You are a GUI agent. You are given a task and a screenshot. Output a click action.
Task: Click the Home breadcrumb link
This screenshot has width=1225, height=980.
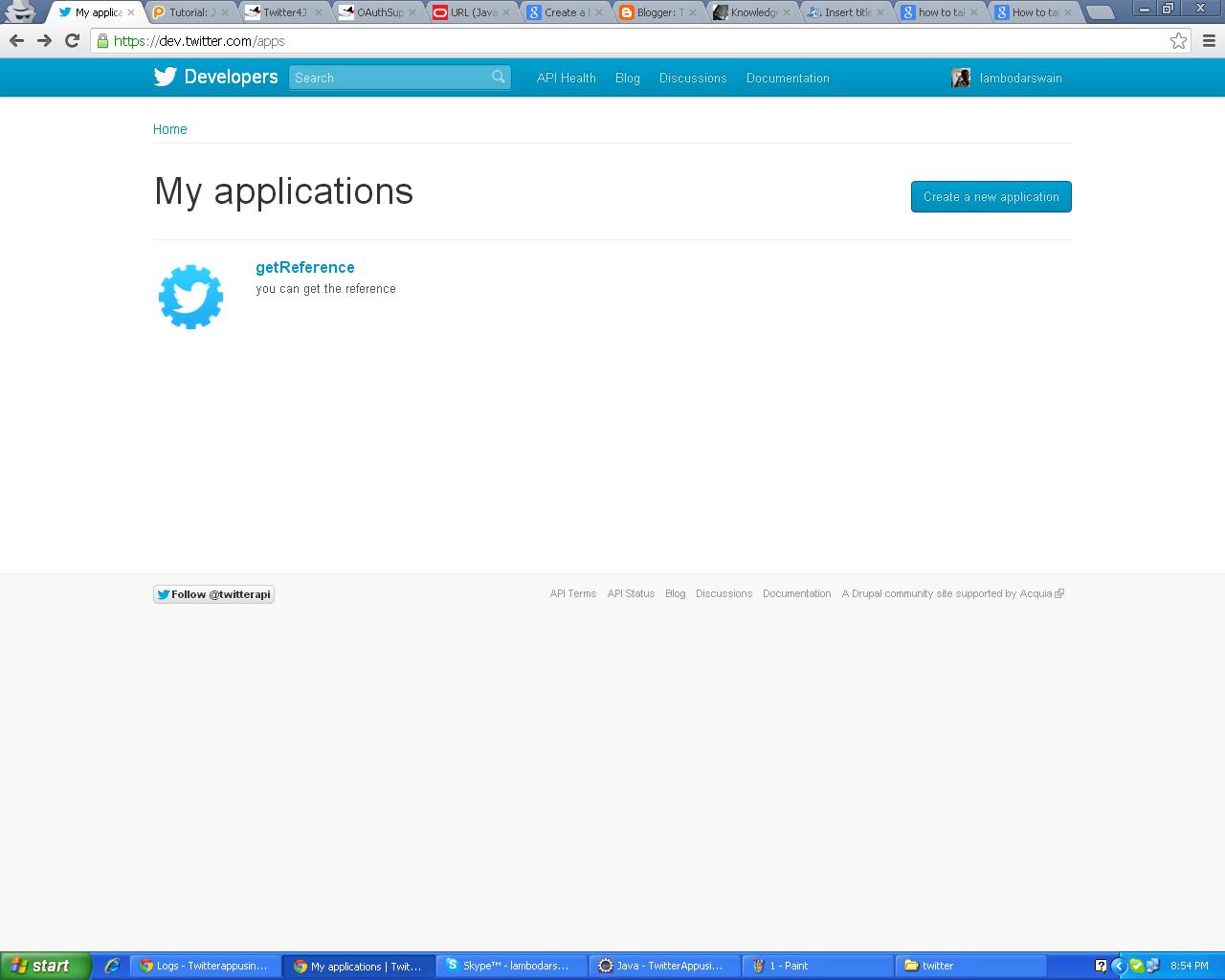[170, 128]
